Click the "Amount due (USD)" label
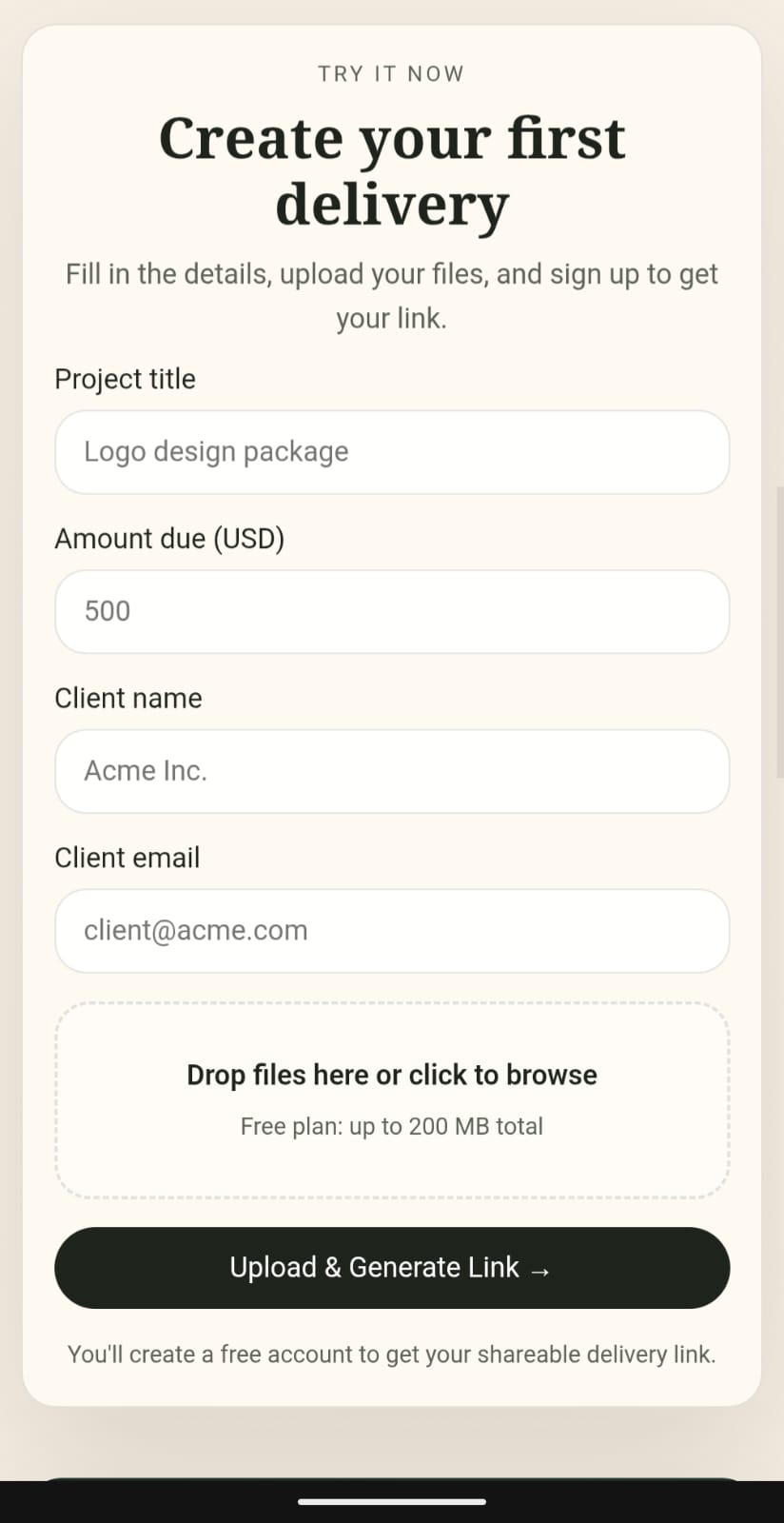The height and width of the screenshot is (1523, 784). 169,539
